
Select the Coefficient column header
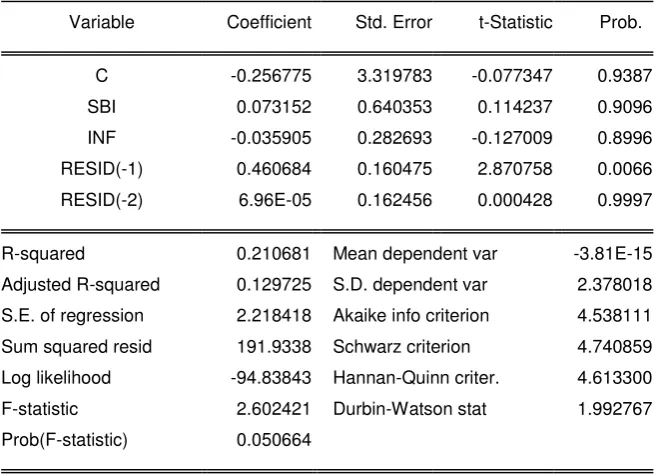[269, 22]
